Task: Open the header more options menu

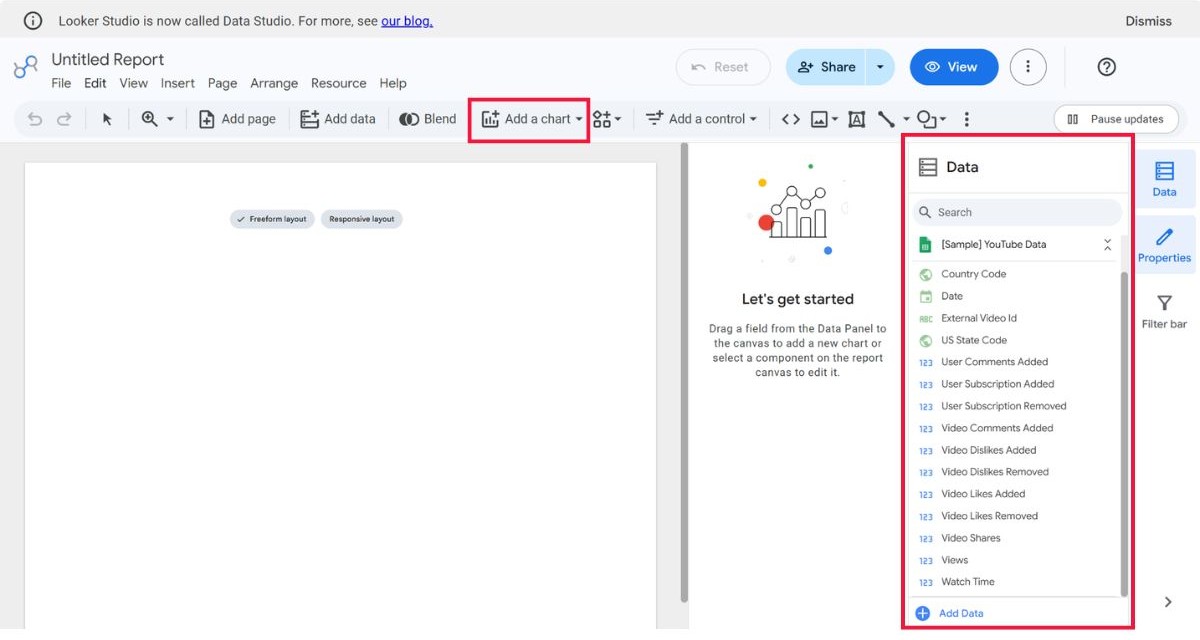Action: [1028, 67]
